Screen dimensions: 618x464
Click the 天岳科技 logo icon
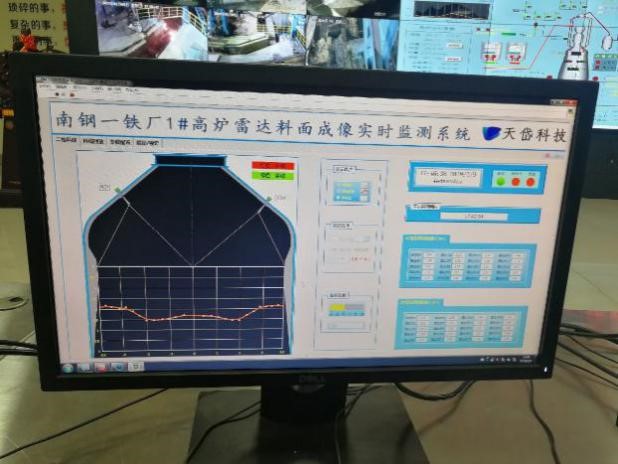[x=491, y=133]
